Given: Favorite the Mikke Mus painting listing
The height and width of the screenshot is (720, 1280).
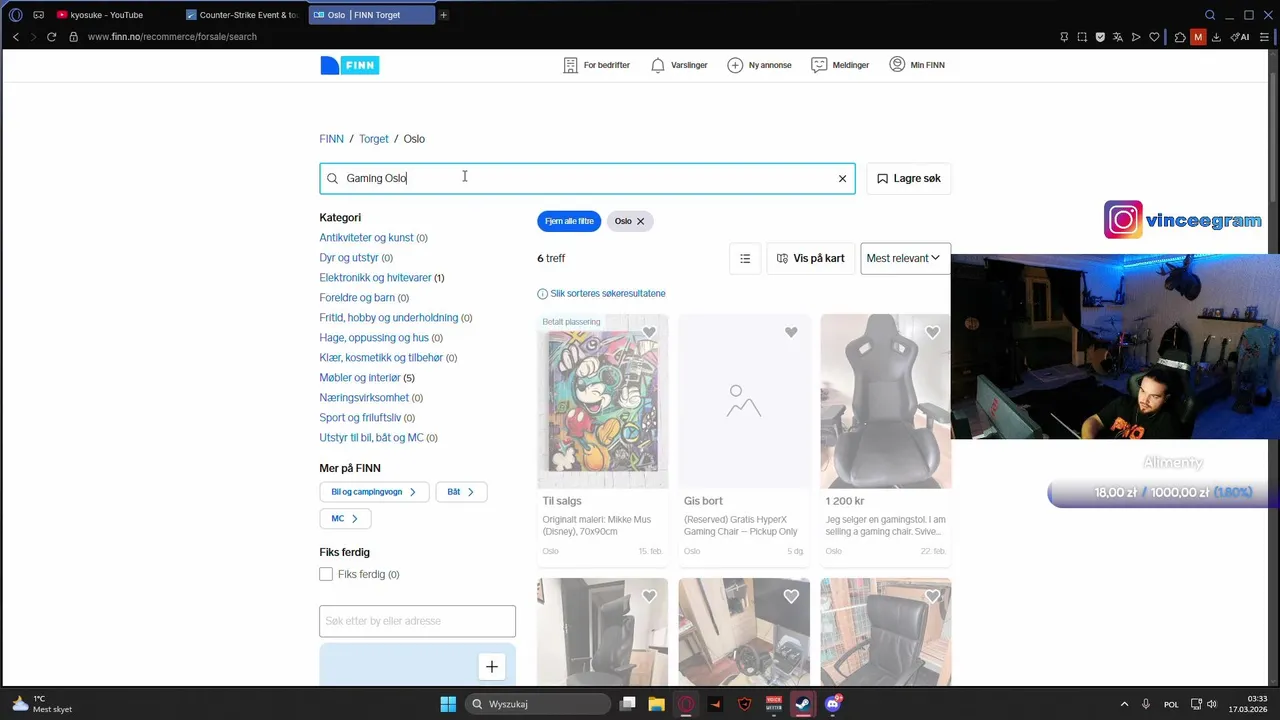Looking at the screenshot, I should 649,332.
